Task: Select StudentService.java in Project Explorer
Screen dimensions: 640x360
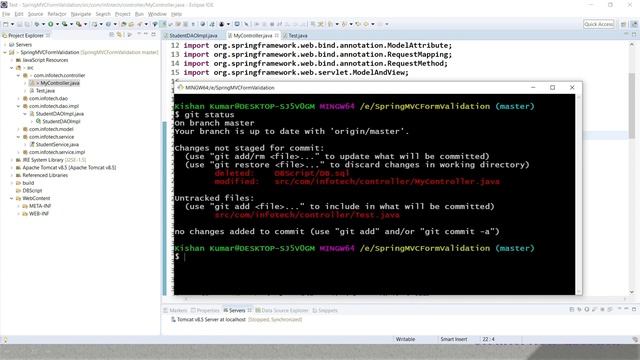Action: 54,144
